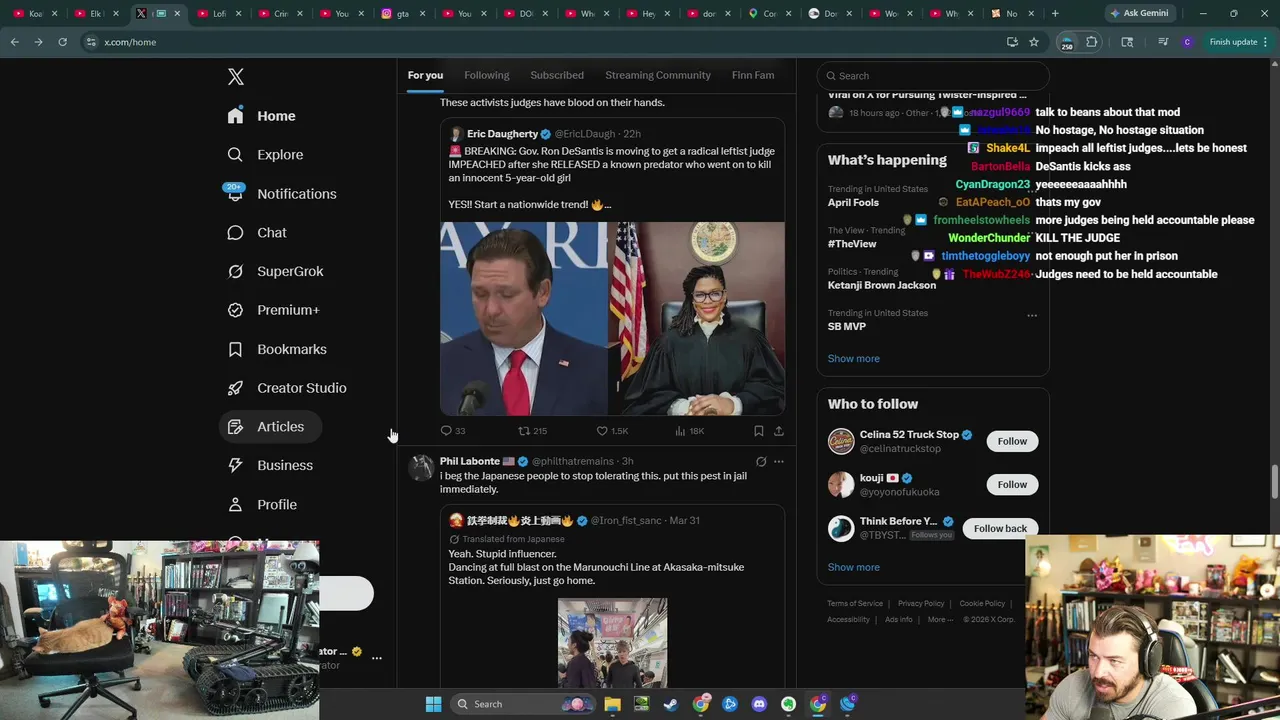
Task: Open Ketanji Brown Jackson trend
Action: tap(882, 285)
